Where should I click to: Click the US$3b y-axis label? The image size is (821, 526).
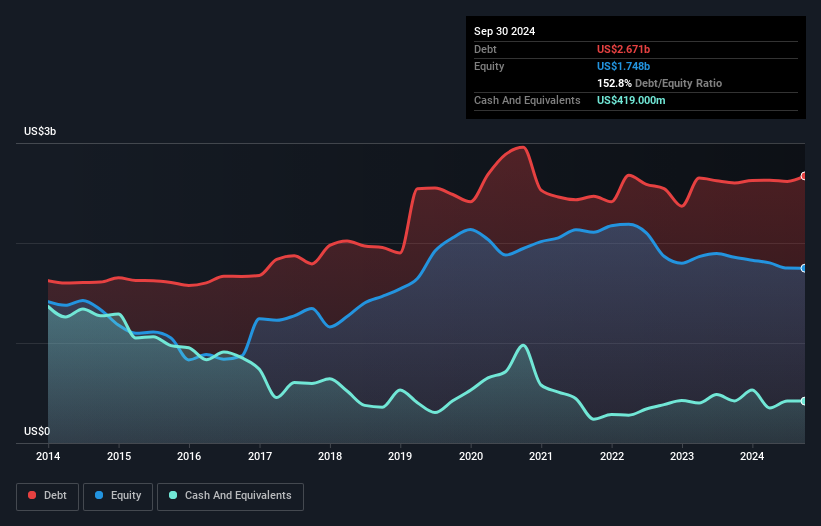40,131
